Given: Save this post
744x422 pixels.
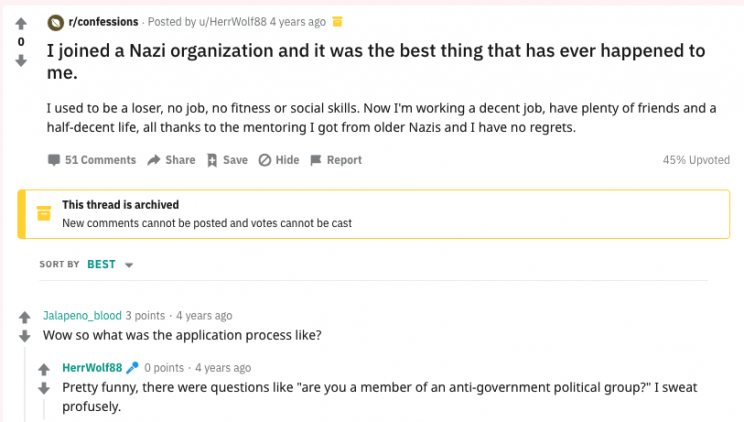Looking at the screenshot, I should 227,160.
